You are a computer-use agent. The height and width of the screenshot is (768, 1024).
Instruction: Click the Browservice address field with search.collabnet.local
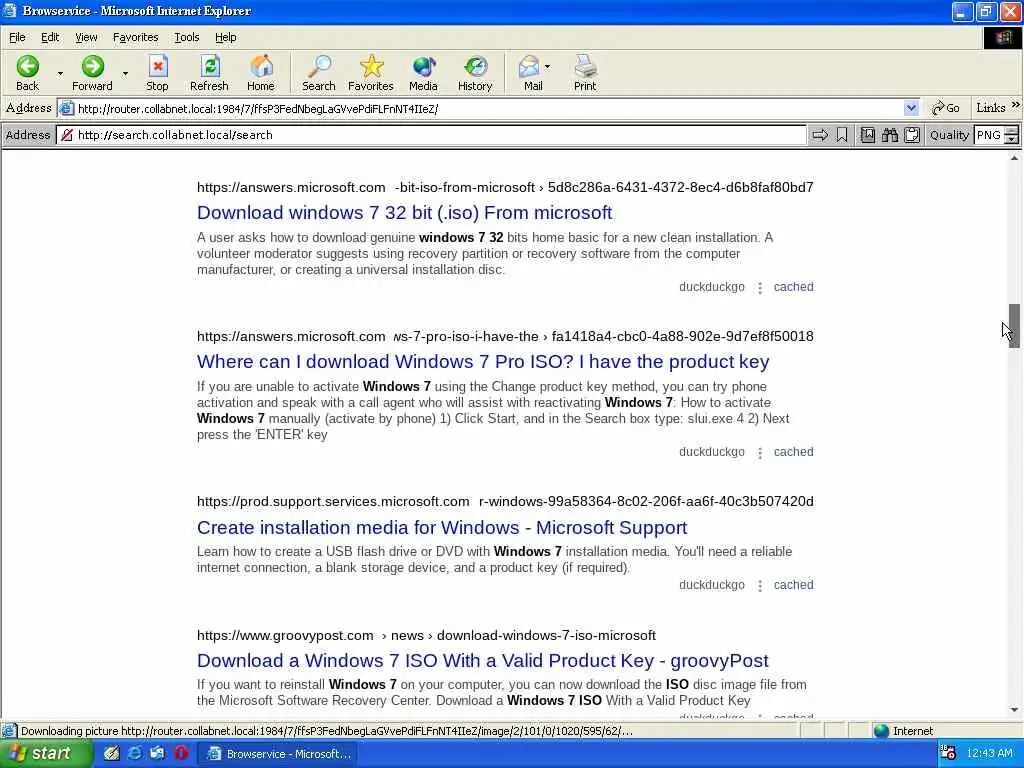(x=431, y=135)
